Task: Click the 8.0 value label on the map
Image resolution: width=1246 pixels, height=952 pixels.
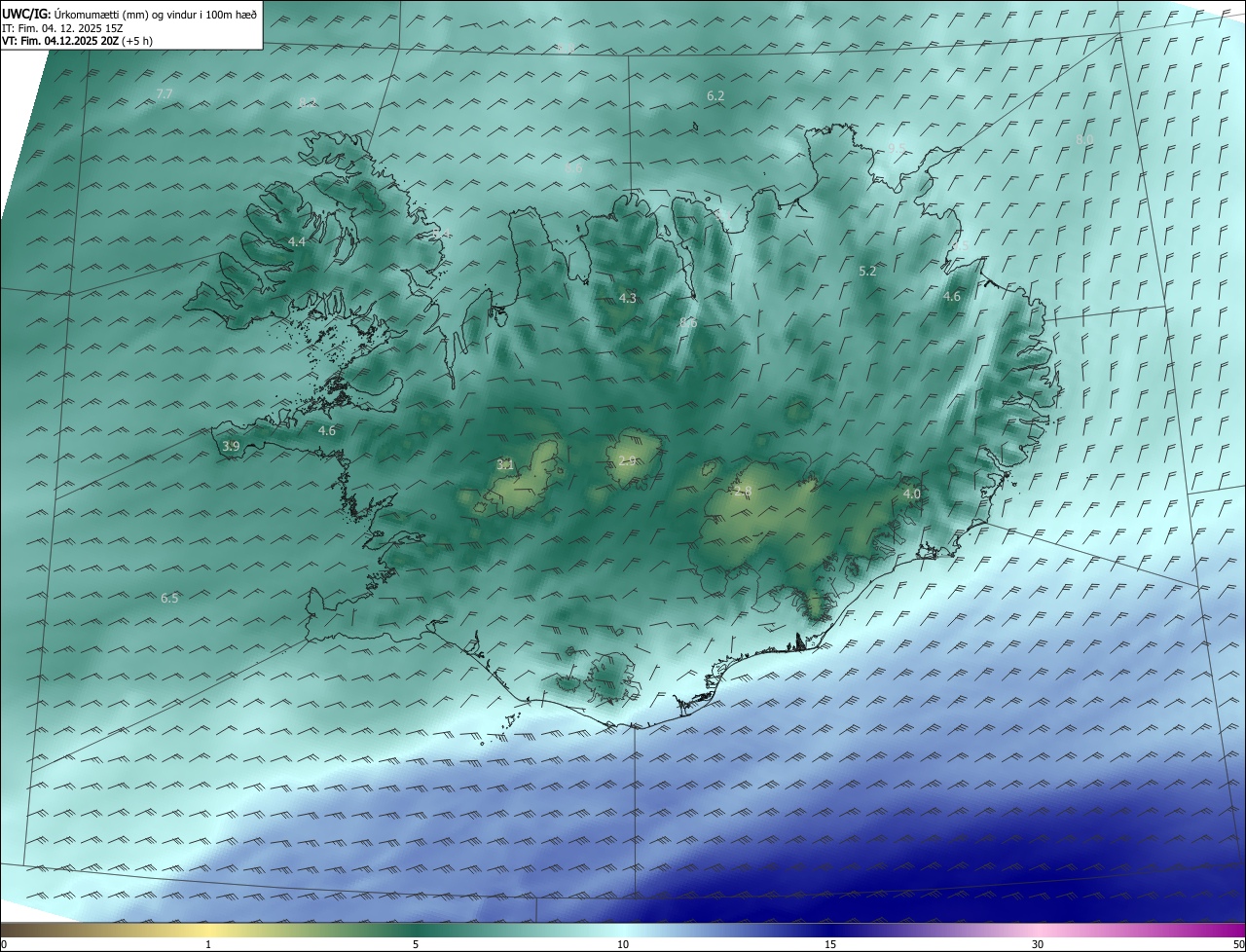Action: [1084, 140]
